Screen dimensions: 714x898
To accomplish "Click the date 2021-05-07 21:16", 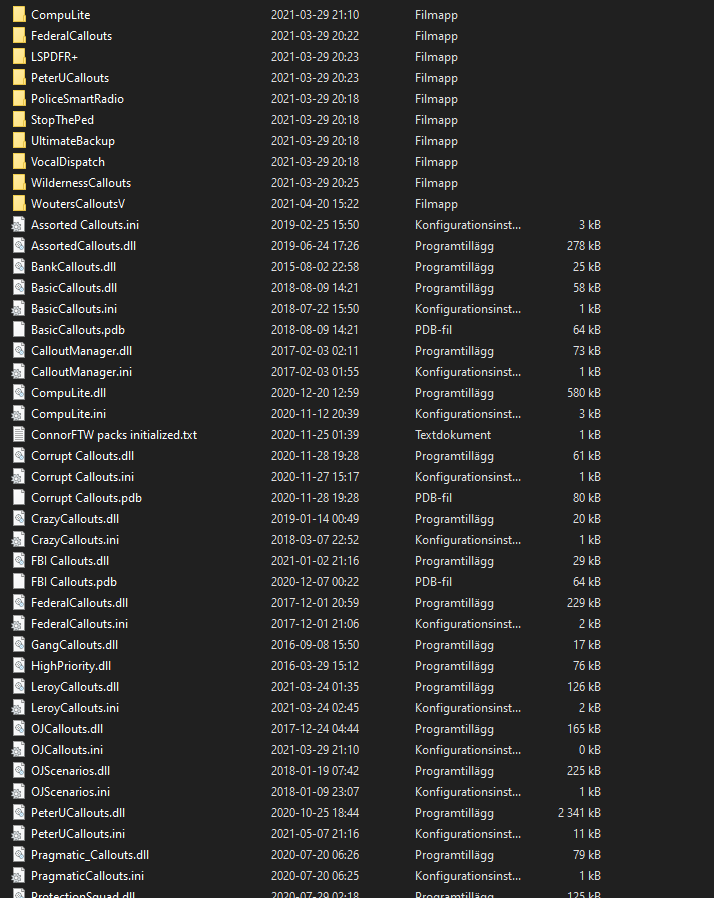I will coord(315,834).
